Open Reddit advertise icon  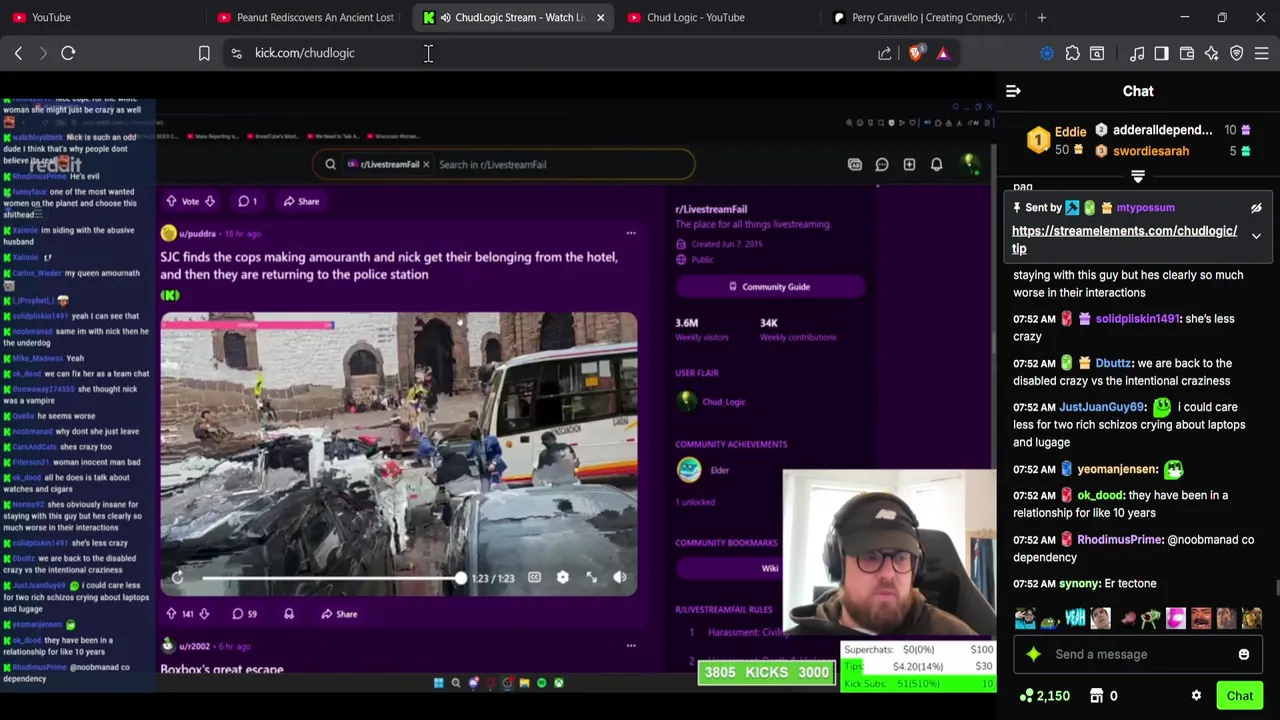point(855,164)
